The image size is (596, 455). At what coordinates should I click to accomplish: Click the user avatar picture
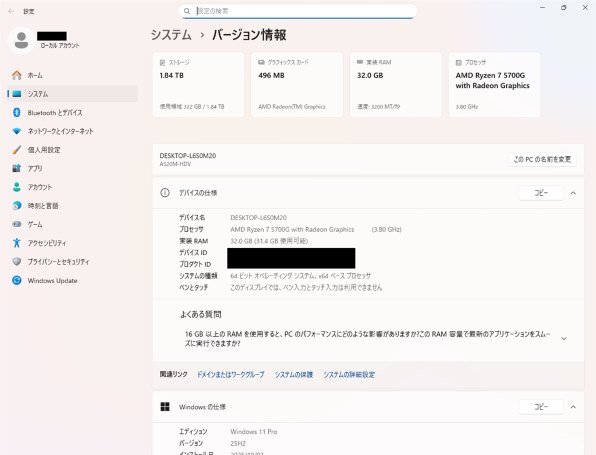(x=21, y=40)
